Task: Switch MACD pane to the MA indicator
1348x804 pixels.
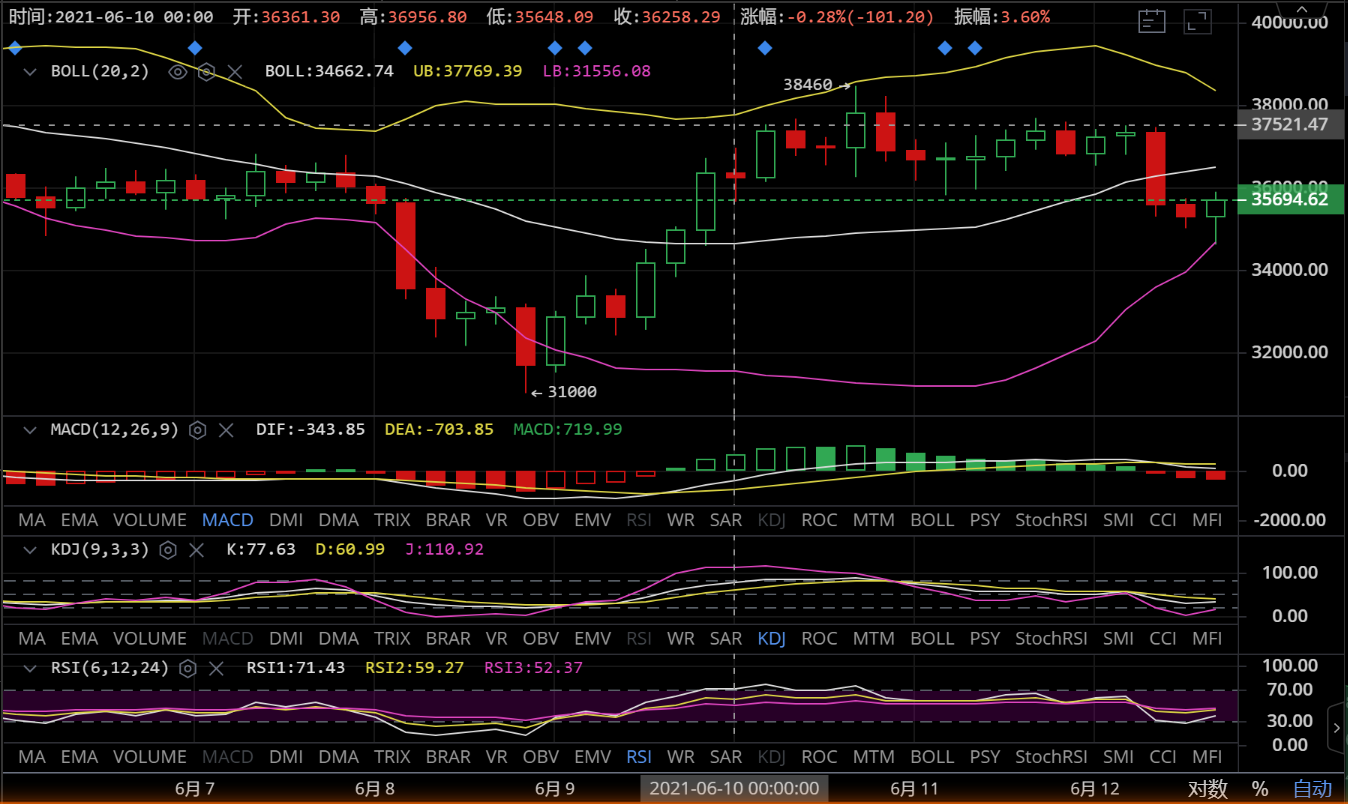Action: (x=32, y=520)
